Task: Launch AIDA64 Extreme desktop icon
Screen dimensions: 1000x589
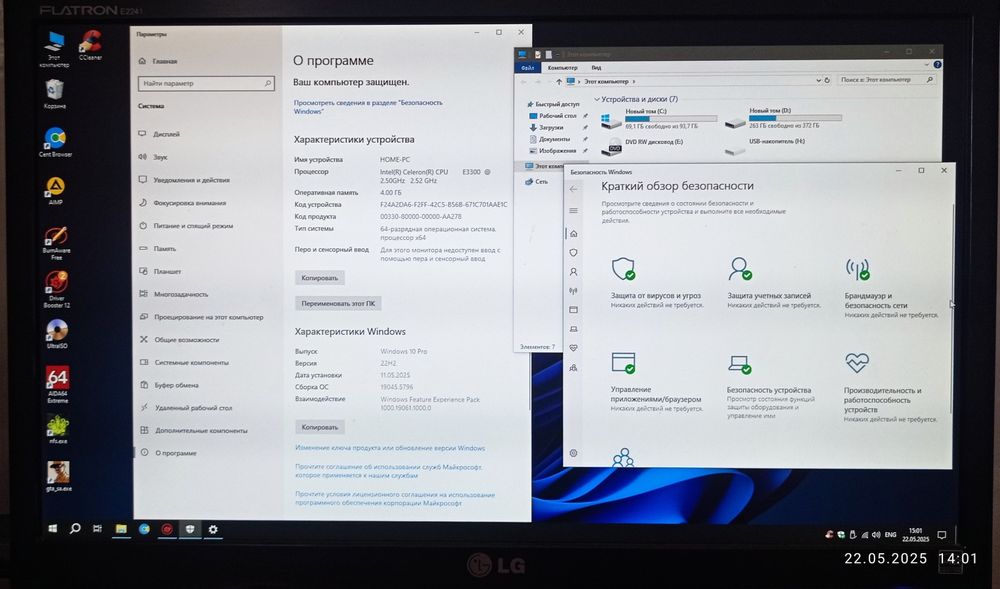Action: 57,384
